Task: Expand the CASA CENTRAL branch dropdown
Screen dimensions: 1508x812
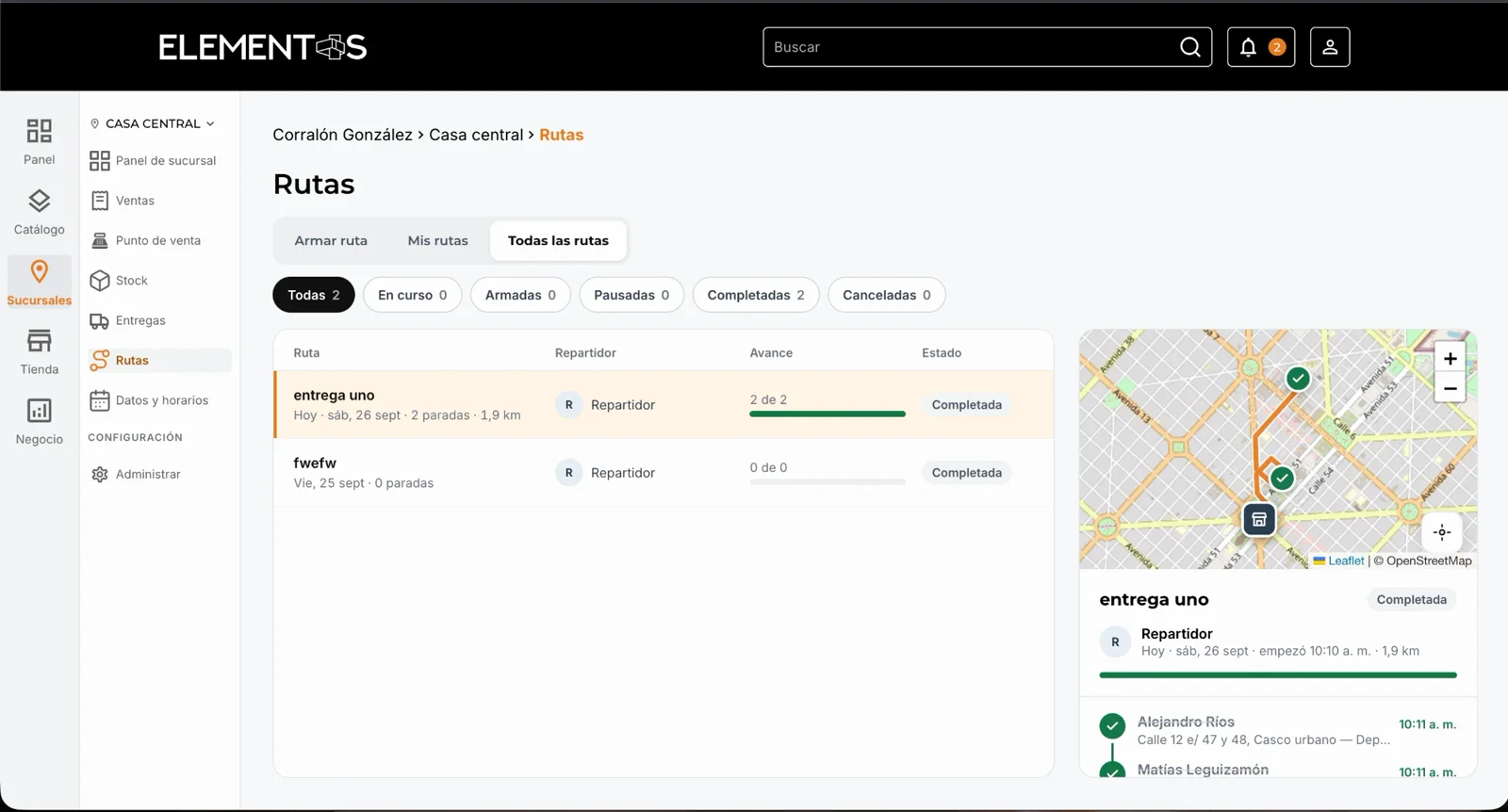Action: point(153,123)
